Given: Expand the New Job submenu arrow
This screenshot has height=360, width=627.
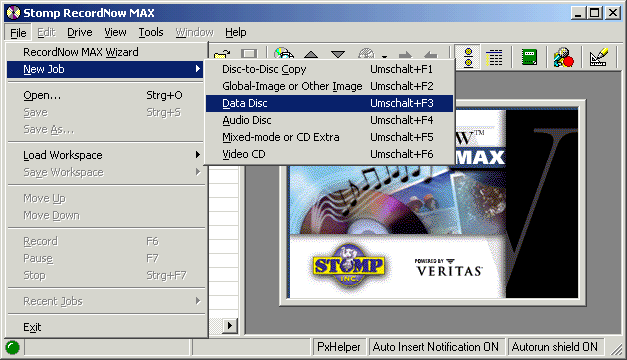Looking at the screenshot, I should [x=198, y=69].
